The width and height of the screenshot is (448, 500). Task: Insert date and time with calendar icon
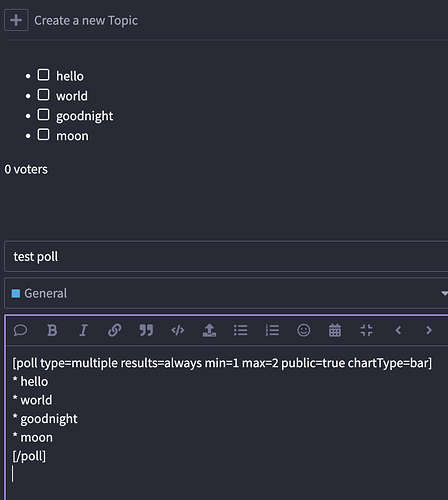(335, 330)
